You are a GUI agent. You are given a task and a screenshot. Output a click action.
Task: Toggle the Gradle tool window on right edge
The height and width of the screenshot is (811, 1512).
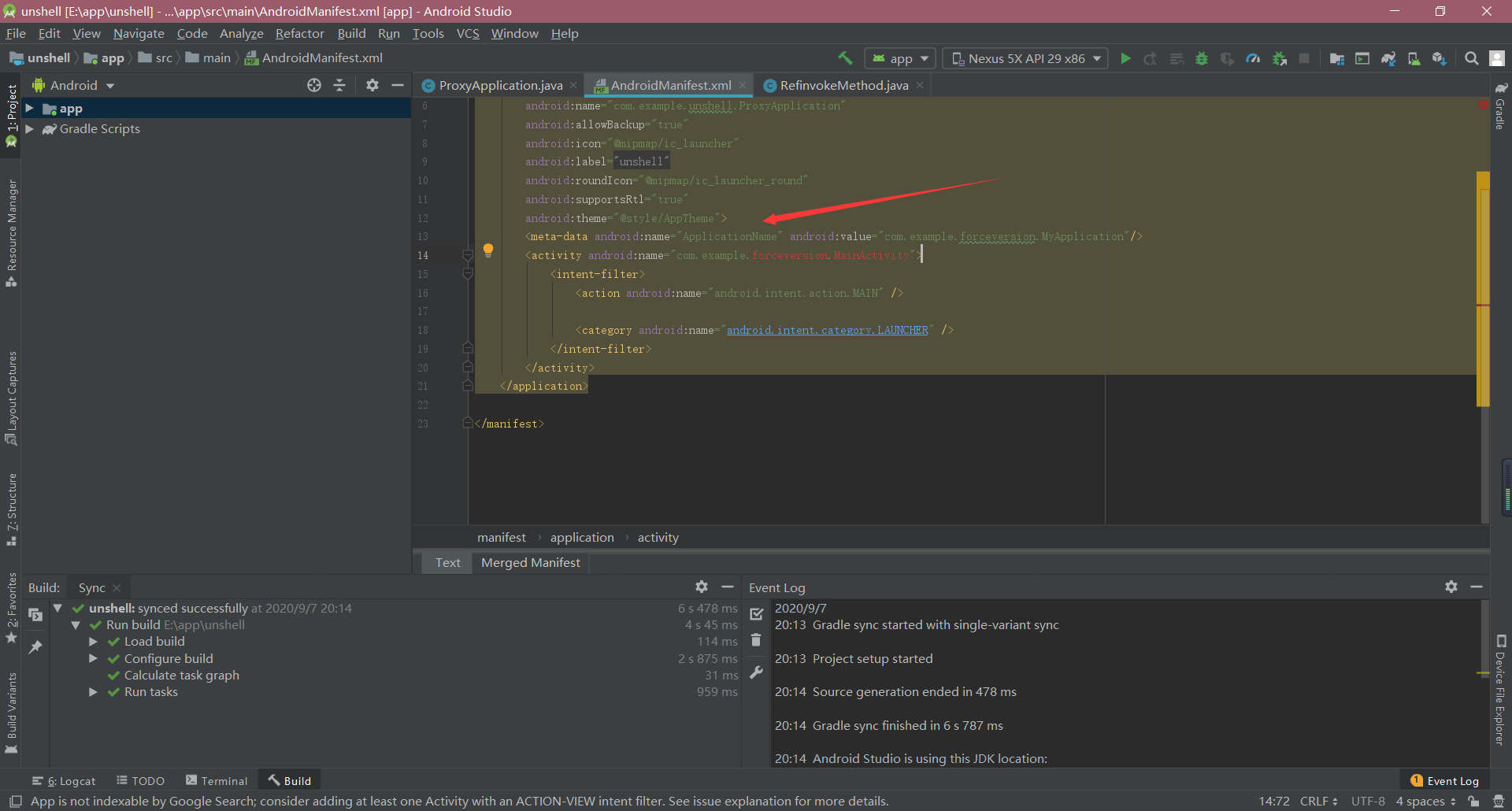[1500, 106]
